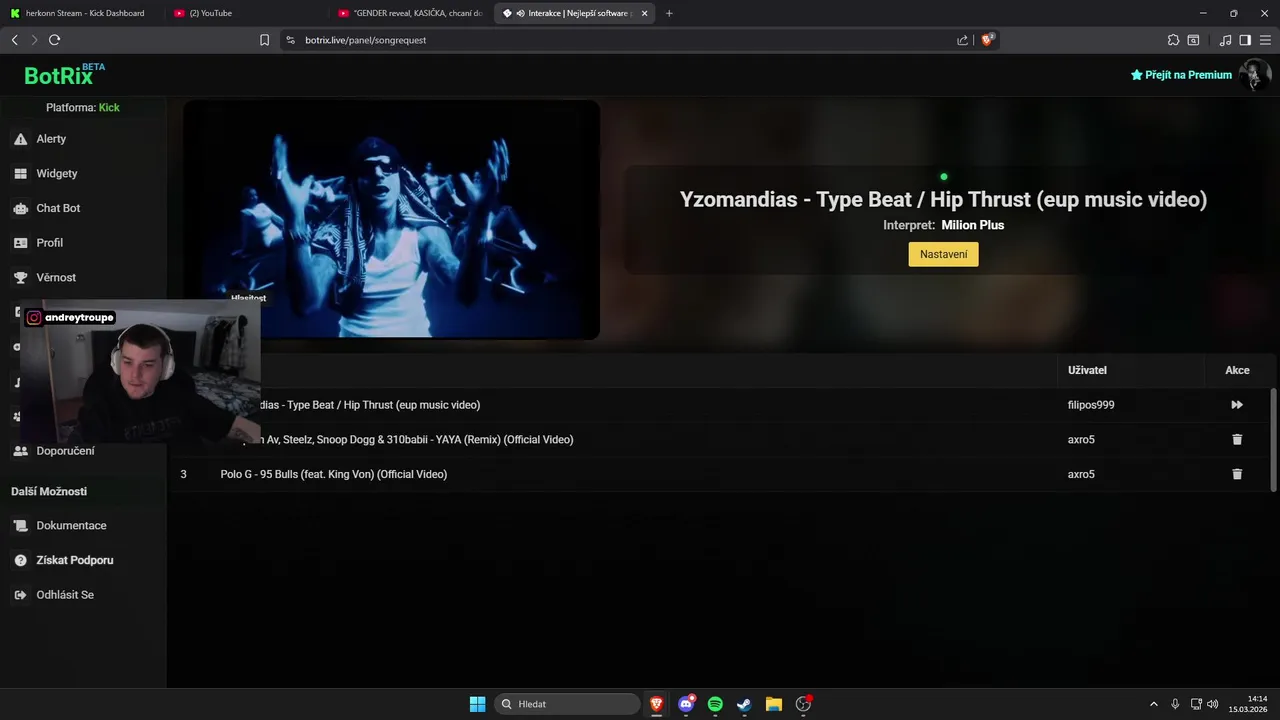Click the Další Možnosti section heading

click(x=49, y=491)
